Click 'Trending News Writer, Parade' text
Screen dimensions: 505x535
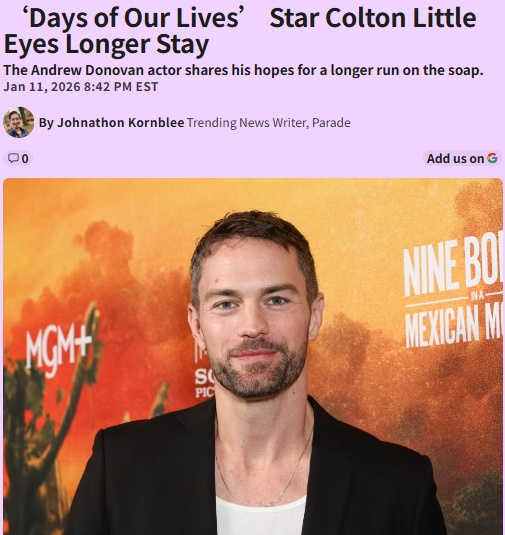[269, 123]
